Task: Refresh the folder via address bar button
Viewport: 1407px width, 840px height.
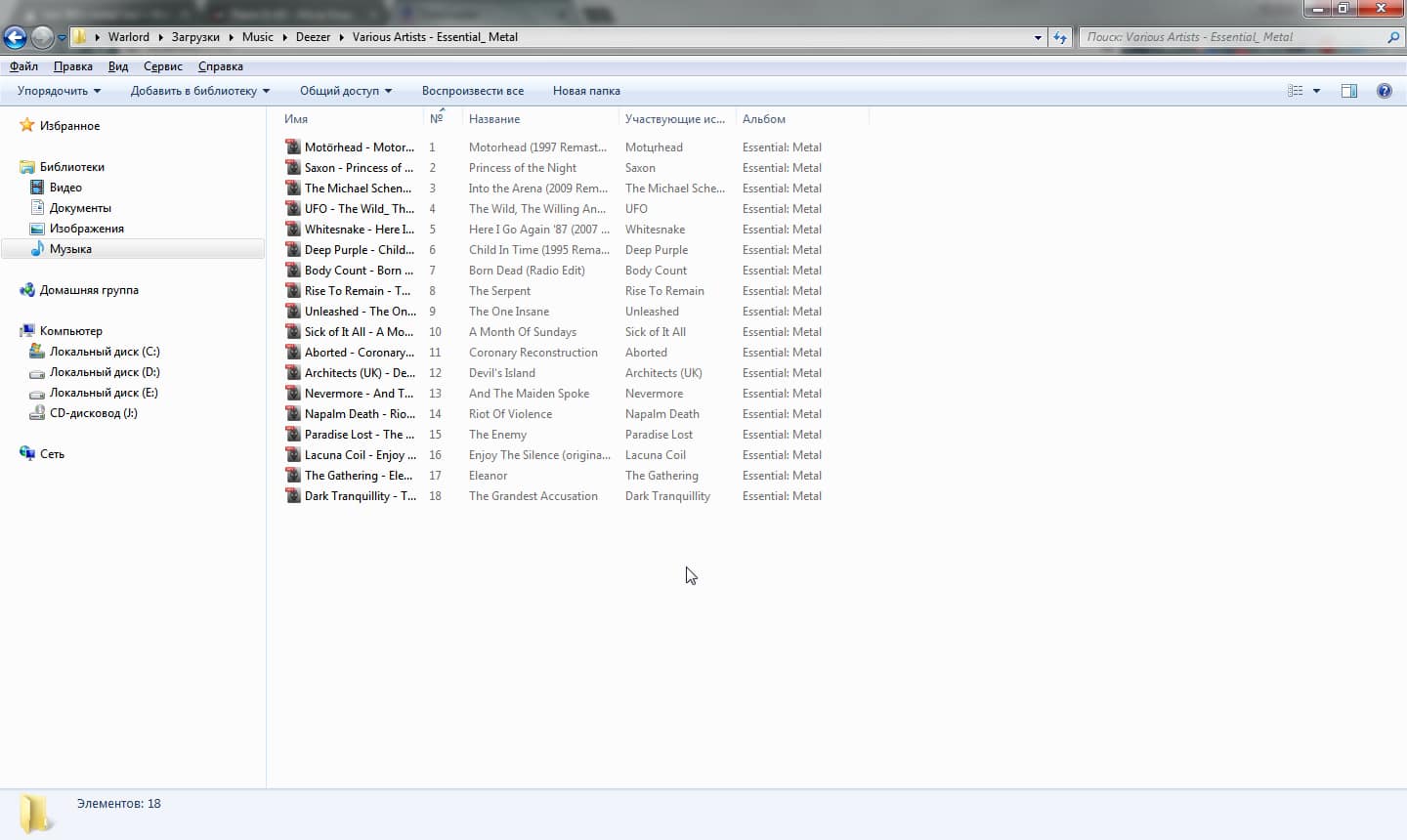Action: 1060,37
